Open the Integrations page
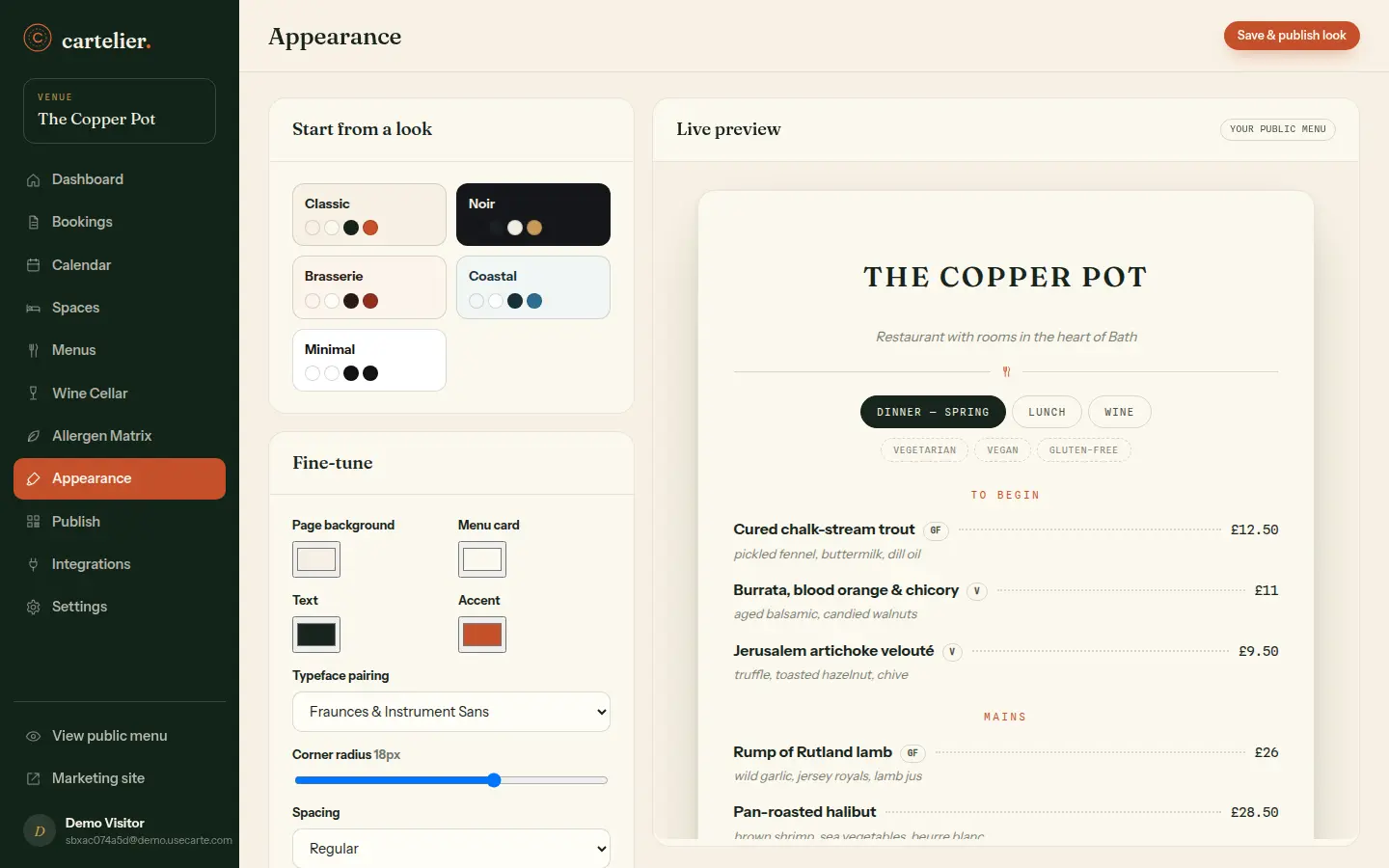 pos(120,564)
